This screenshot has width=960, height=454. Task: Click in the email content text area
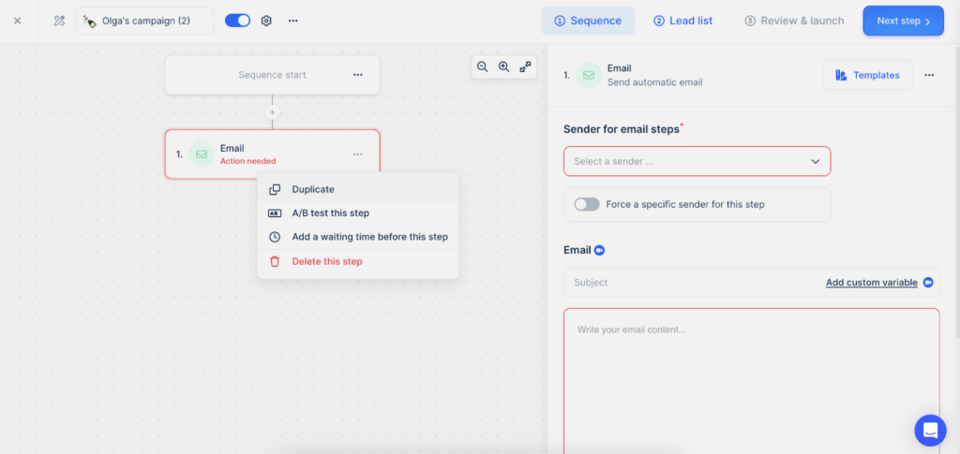click(x=751, y=381)
